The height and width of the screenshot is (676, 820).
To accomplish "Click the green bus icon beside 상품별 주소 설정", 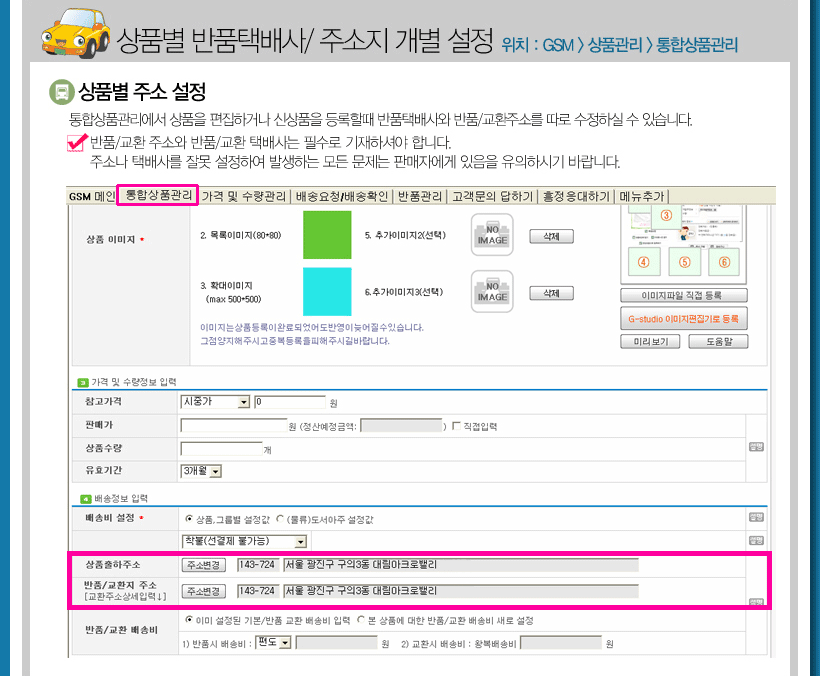I will point(61,92).
